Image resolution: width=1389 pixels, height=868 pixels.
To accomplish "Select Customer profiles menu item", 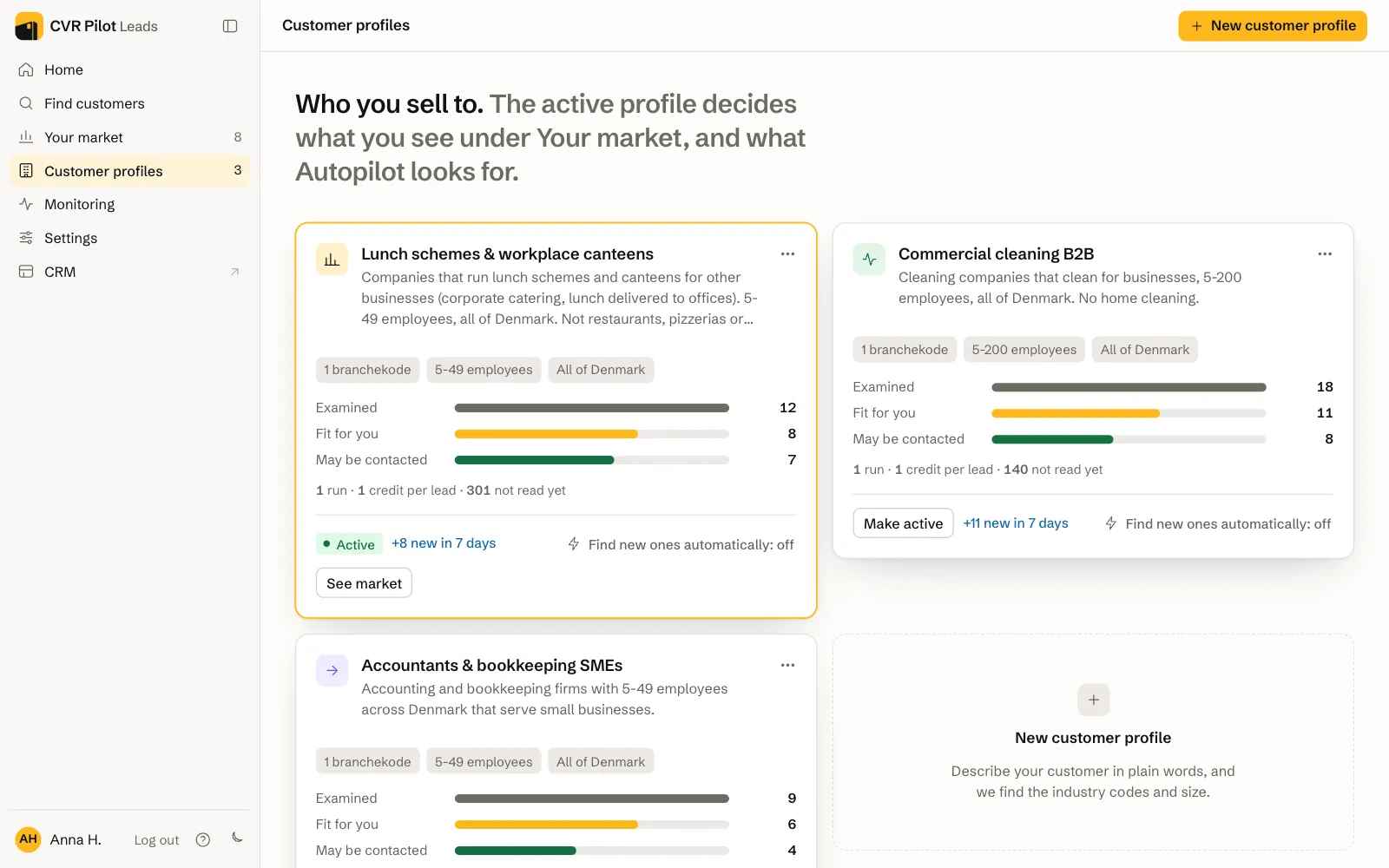I will coord(129,171).
